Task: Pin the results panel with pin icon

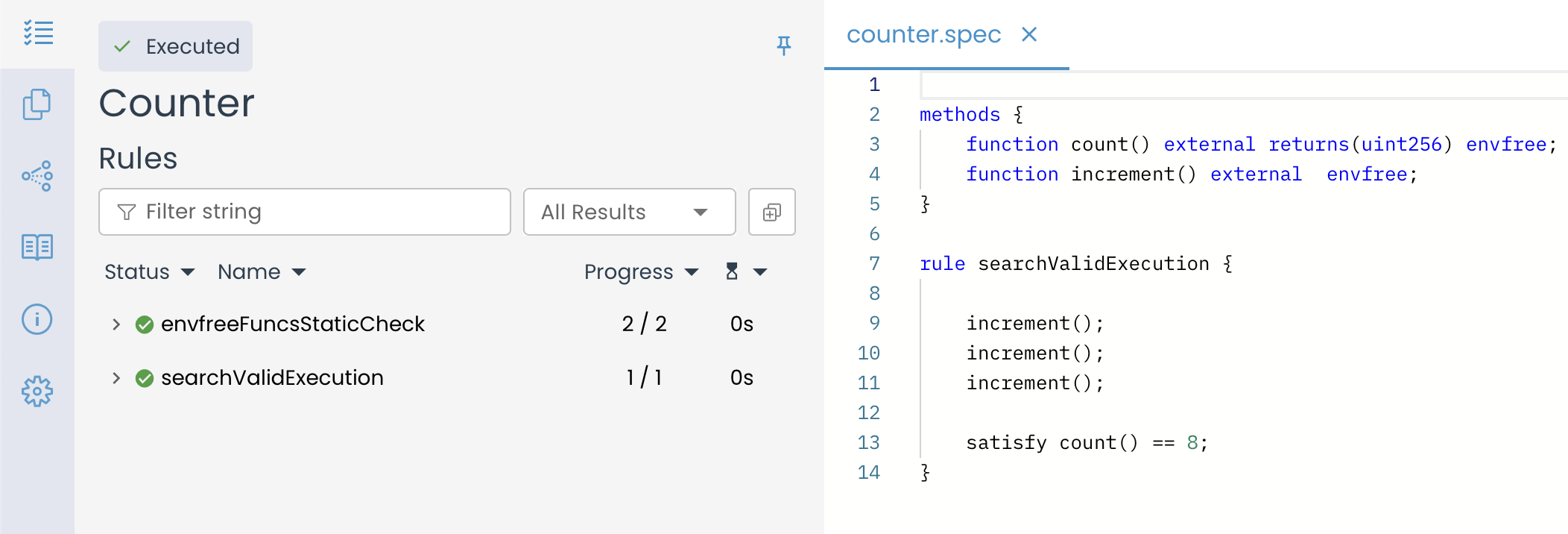Action: click(783, 45)
